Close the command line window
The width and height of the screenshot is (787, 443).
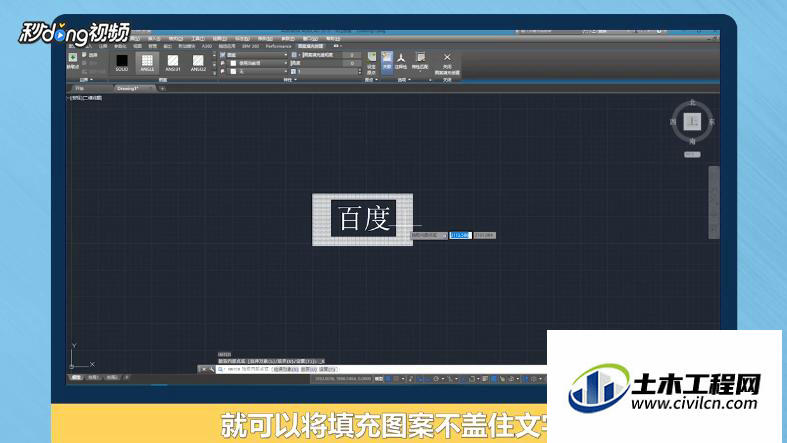coord(203,369)
